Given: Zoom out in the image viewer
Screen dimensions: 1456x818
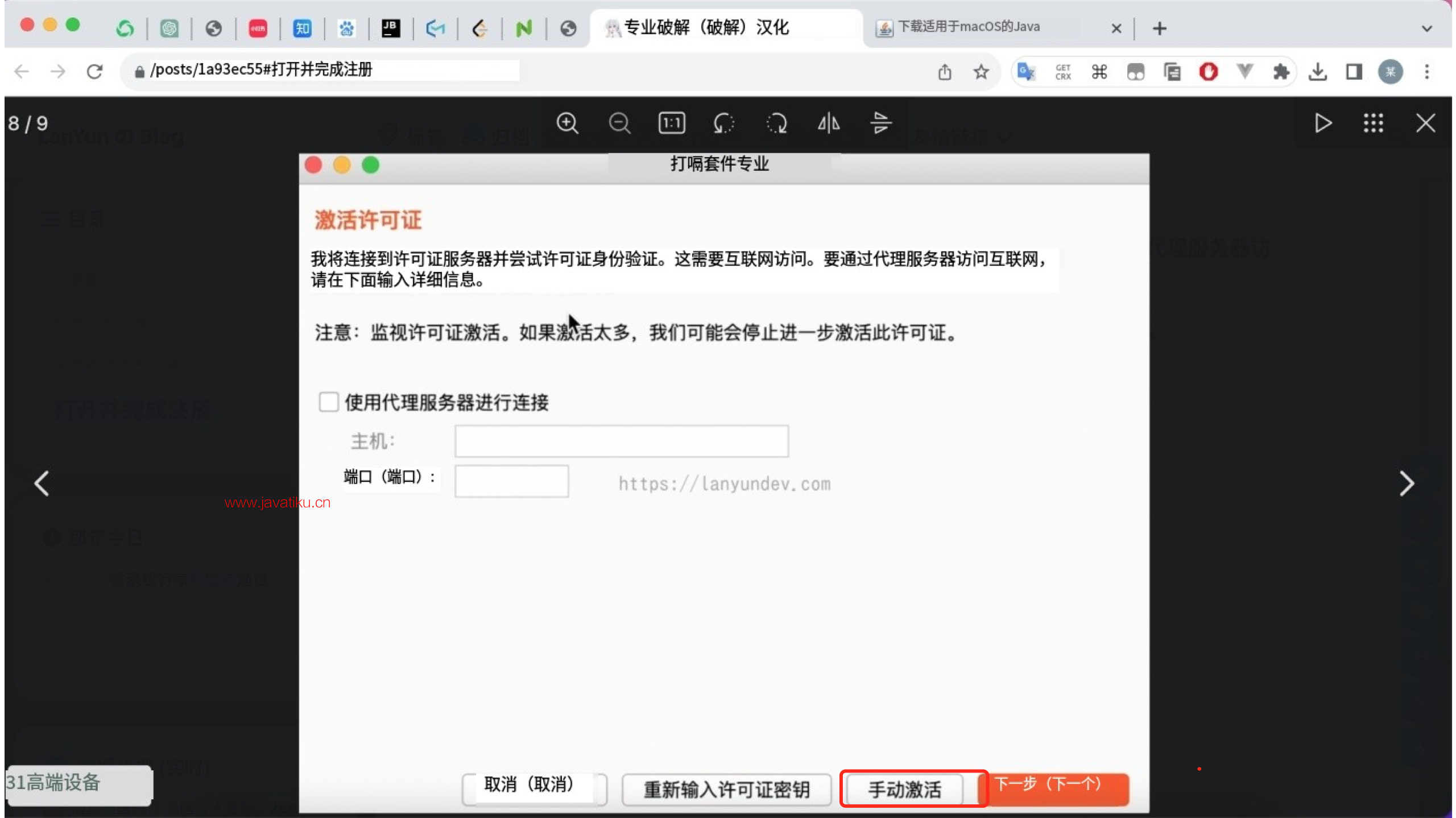Looking at the screenshot, I should click(619, 123).
